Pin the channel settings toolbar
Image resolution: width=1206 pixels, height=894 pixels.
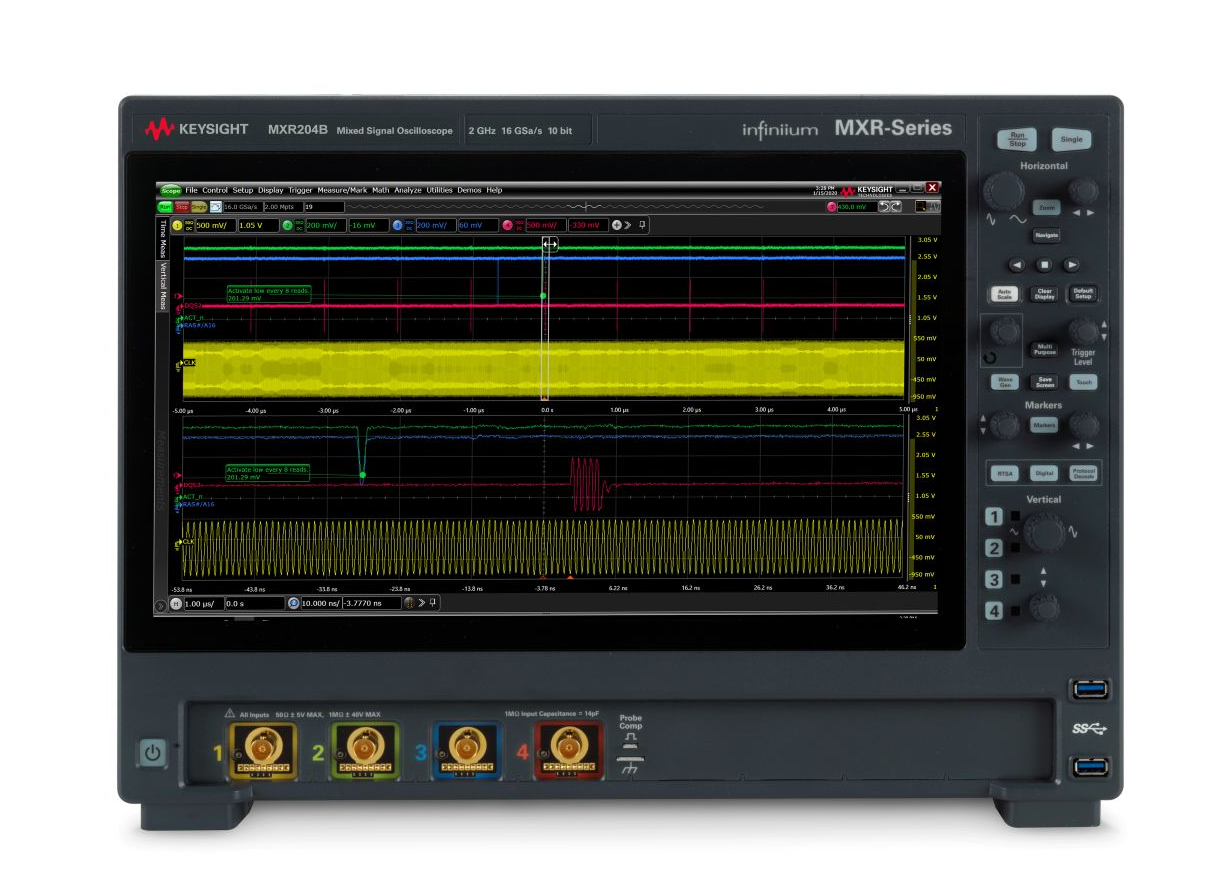[x=642, y=226]
